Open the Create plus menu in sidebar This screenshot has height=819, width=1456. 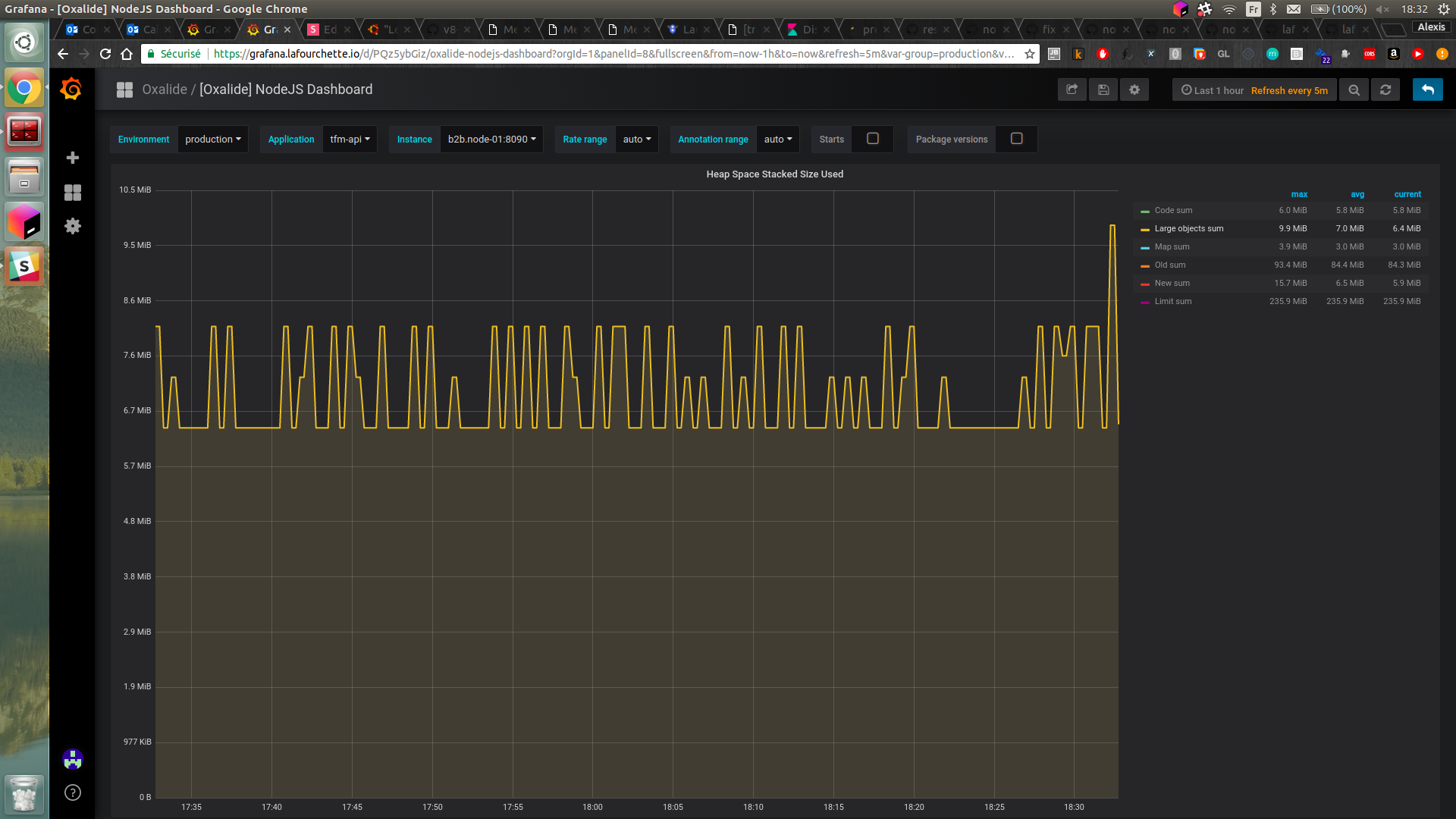point(73,158)
